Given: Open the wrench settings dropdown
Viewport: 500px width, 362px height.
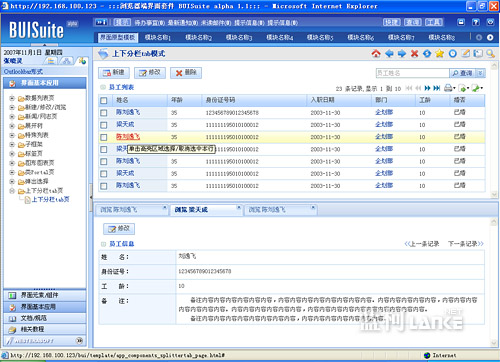Looking at the screenshot, I should tap(477, 88).
